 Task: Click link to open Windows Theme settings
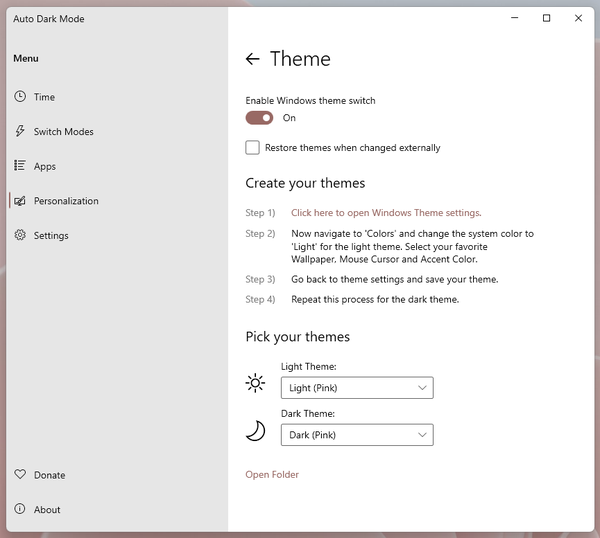click(386, 213)
